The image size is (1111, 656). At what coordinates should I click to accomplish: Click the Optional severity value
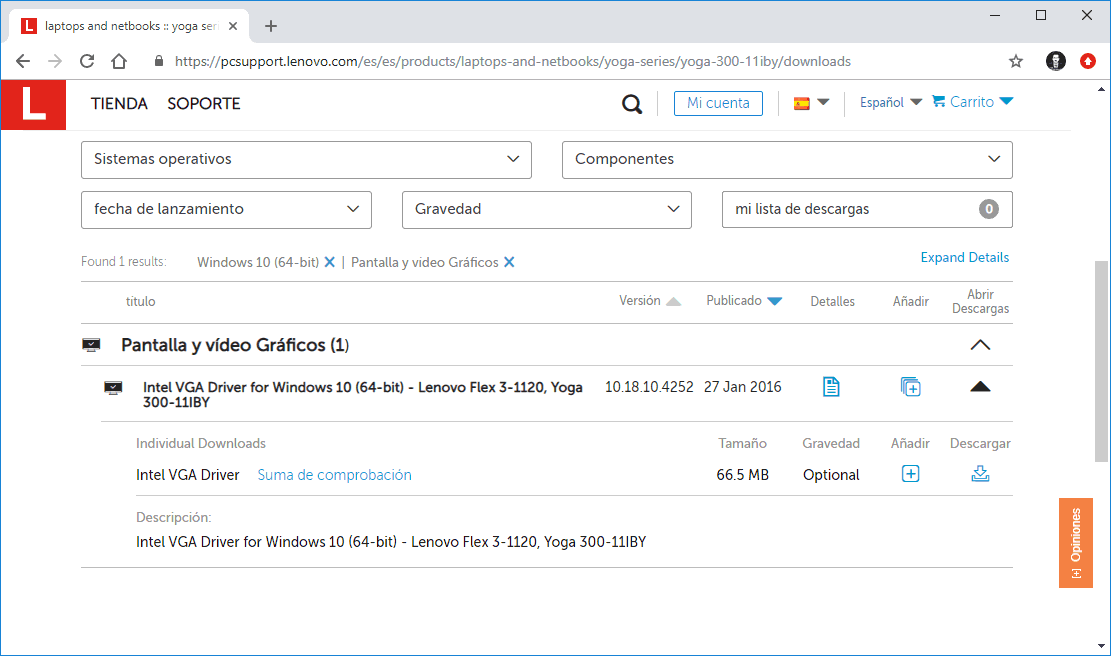[831, 475]
